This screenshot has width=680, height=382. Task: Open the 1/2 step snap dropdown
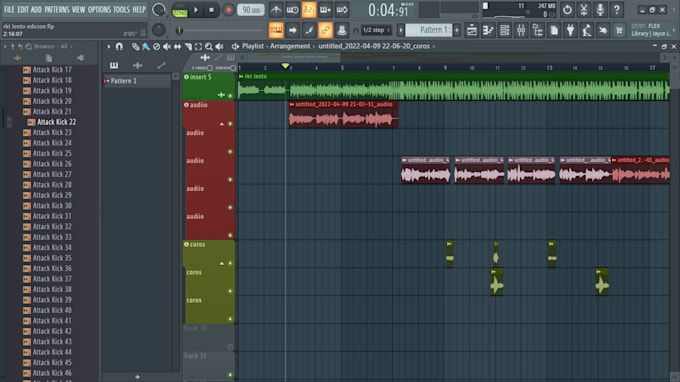point(376,30)
